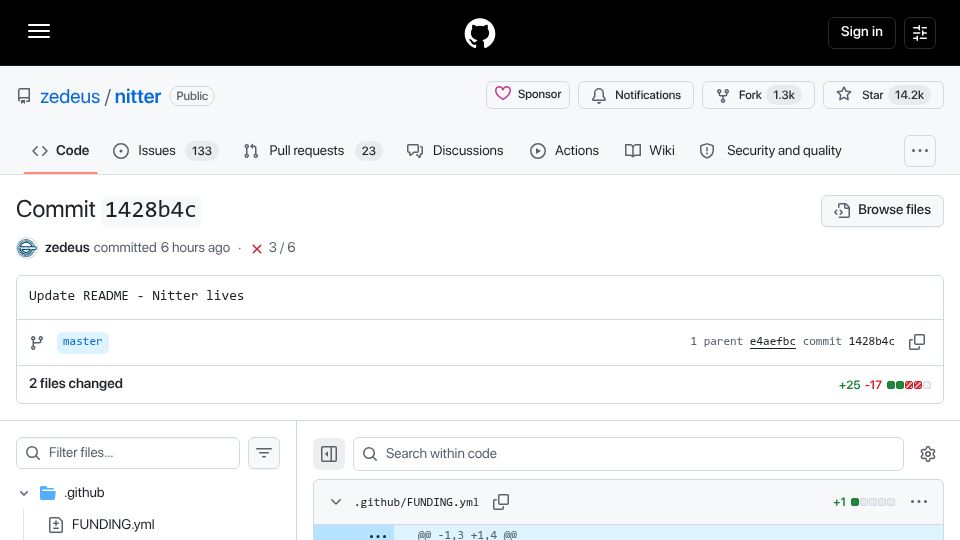
Task: Collapse the file tree panel
Action: tap(329, 454)
